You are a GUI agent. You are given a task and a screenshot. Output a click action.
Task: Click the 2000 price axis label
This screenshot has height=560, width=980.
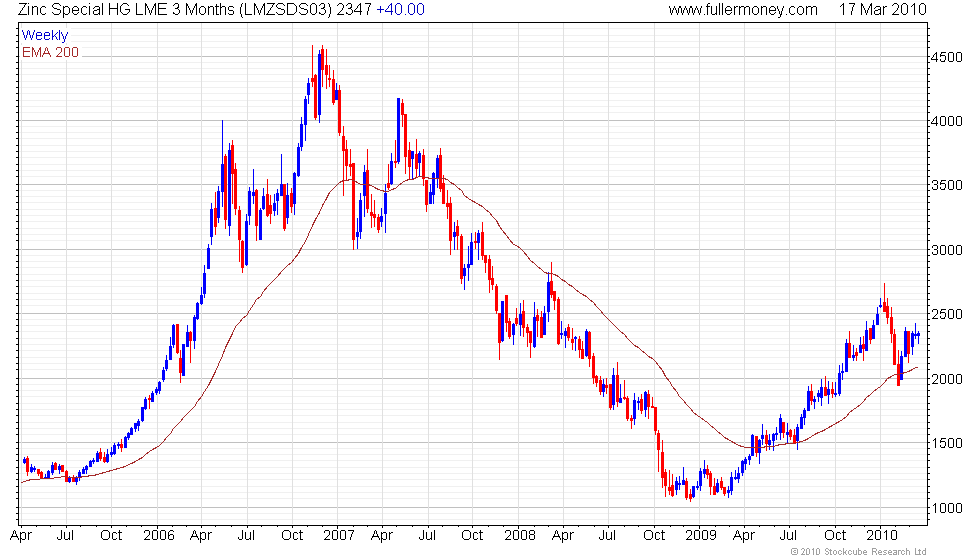tap(946, 379)
